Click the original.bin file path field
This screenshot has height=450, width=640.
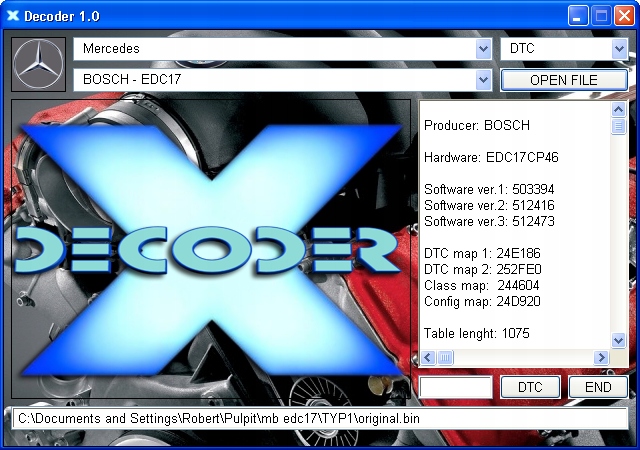point(320,419)
